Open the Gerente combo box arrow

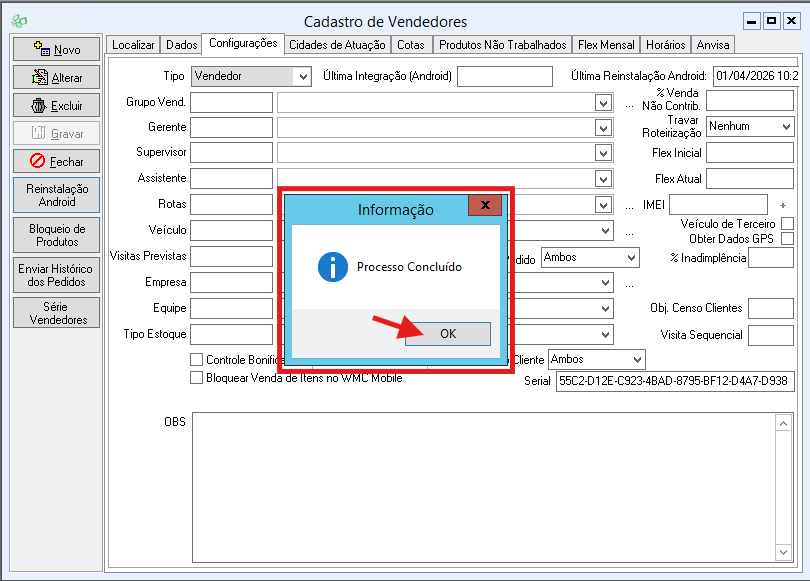point(602,128)
